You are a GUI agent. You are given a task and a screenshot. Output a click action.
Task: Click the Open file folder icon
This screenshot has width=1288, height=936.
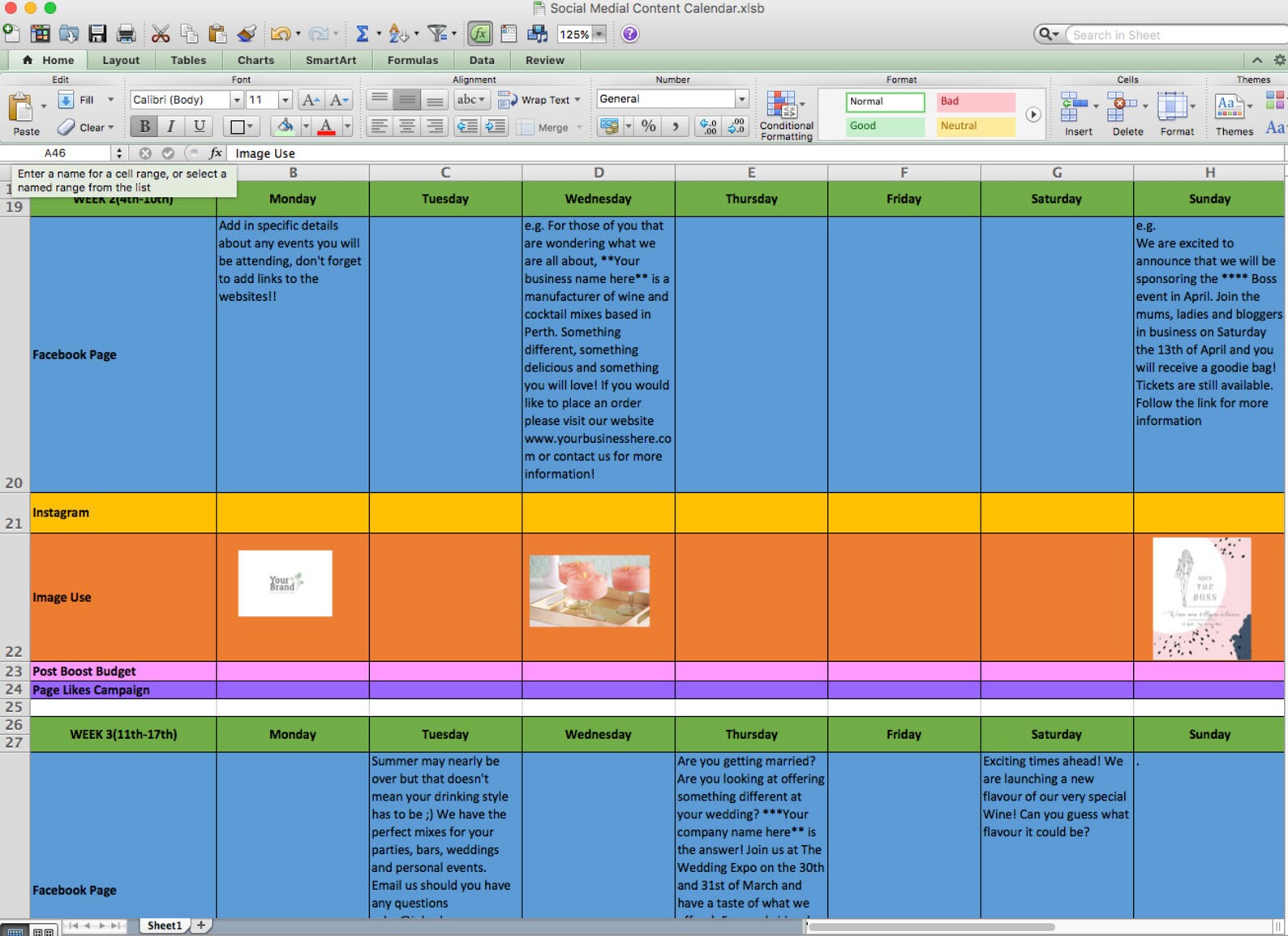[69, 33]
